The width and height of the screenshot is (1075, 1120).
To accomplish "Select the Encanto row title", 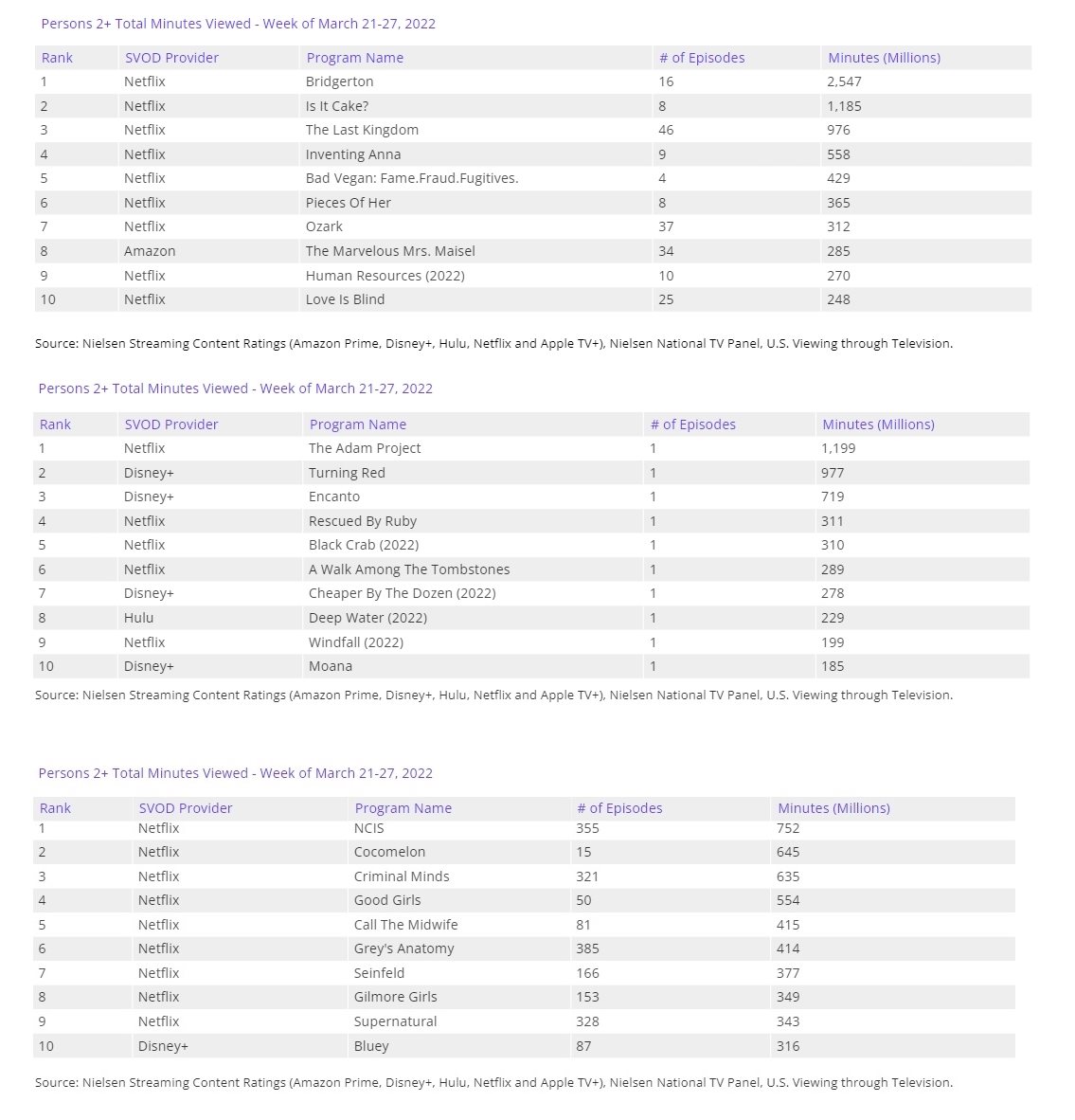I will (x=334, y=497).
